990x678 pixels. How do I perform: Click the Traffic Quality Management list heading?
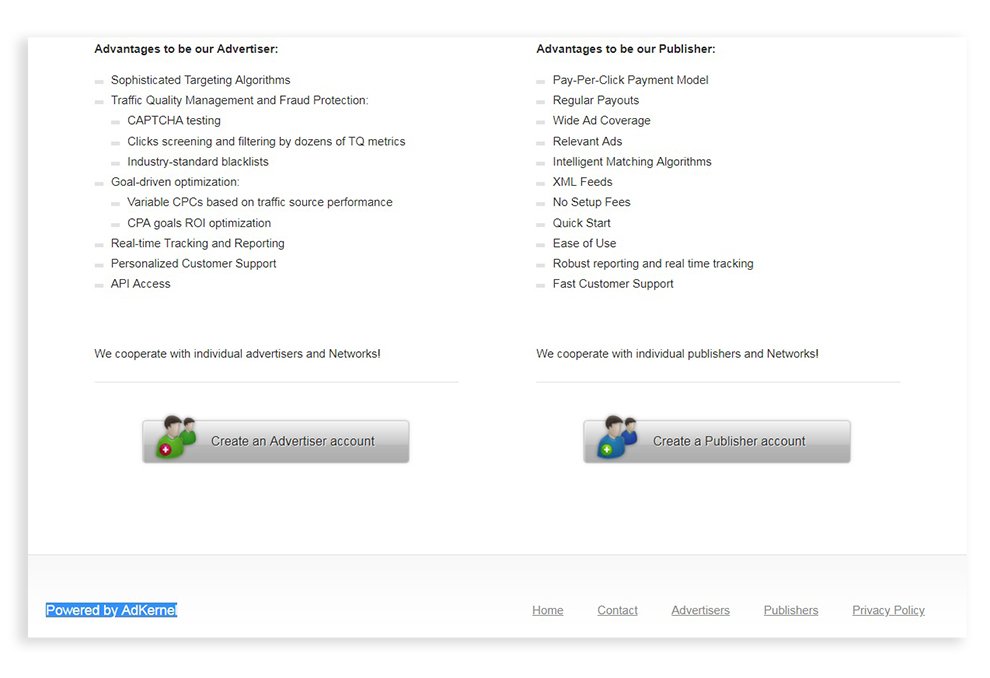click(x=240, y=100)
